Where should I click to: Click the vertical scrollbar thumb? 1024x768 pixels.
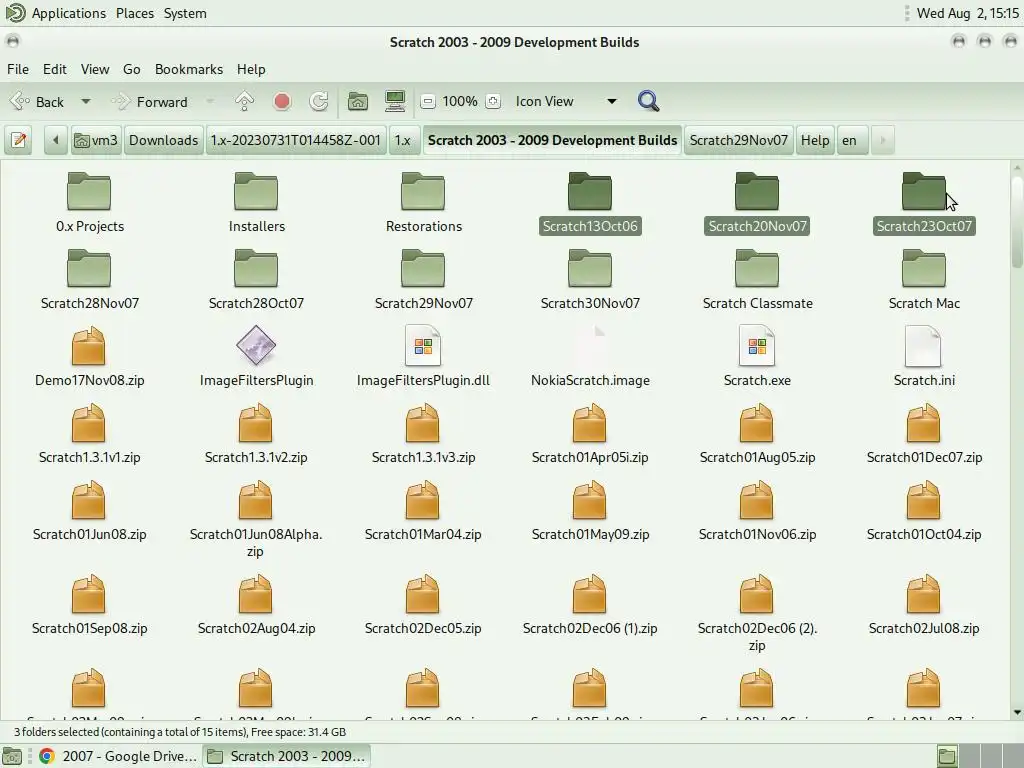pyautogui.click(x=1017, y=221)
